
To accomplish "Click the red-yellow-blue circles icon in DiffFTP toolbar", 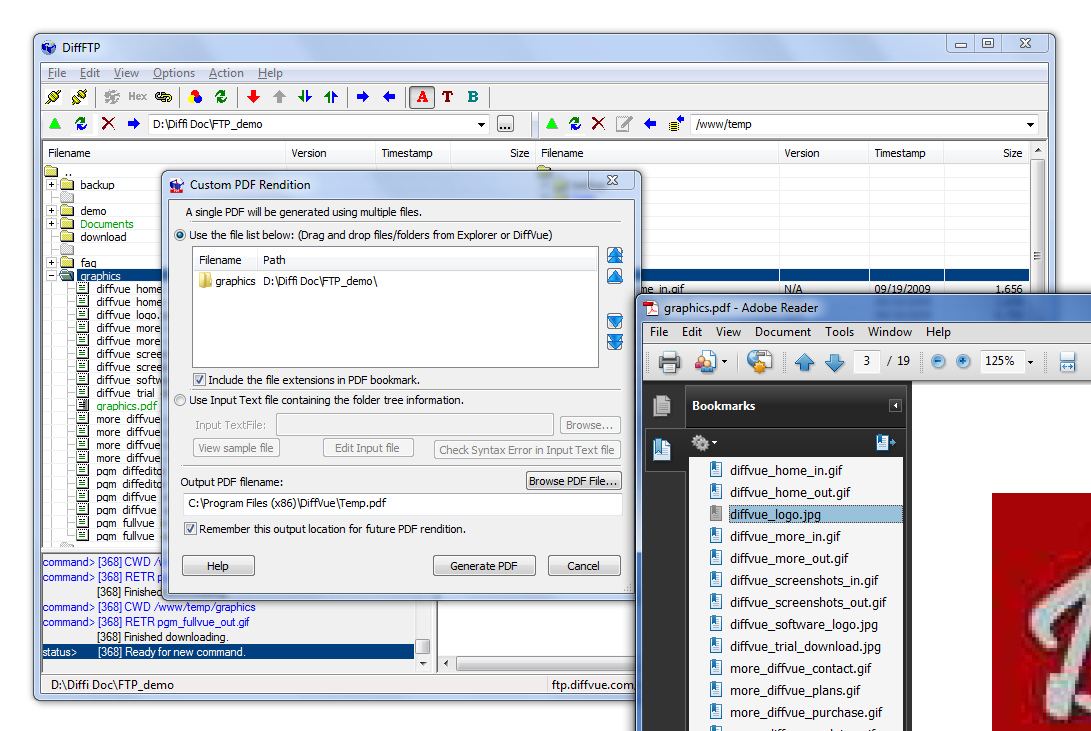I will (196, 97).
